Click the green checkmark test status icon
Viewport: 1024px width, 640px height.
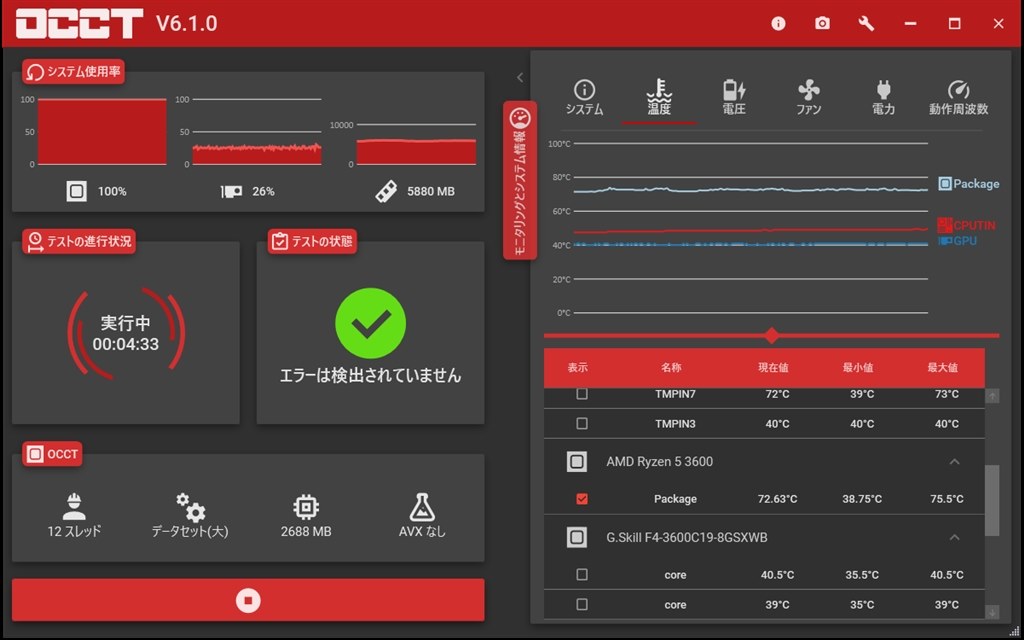[370, 323]
